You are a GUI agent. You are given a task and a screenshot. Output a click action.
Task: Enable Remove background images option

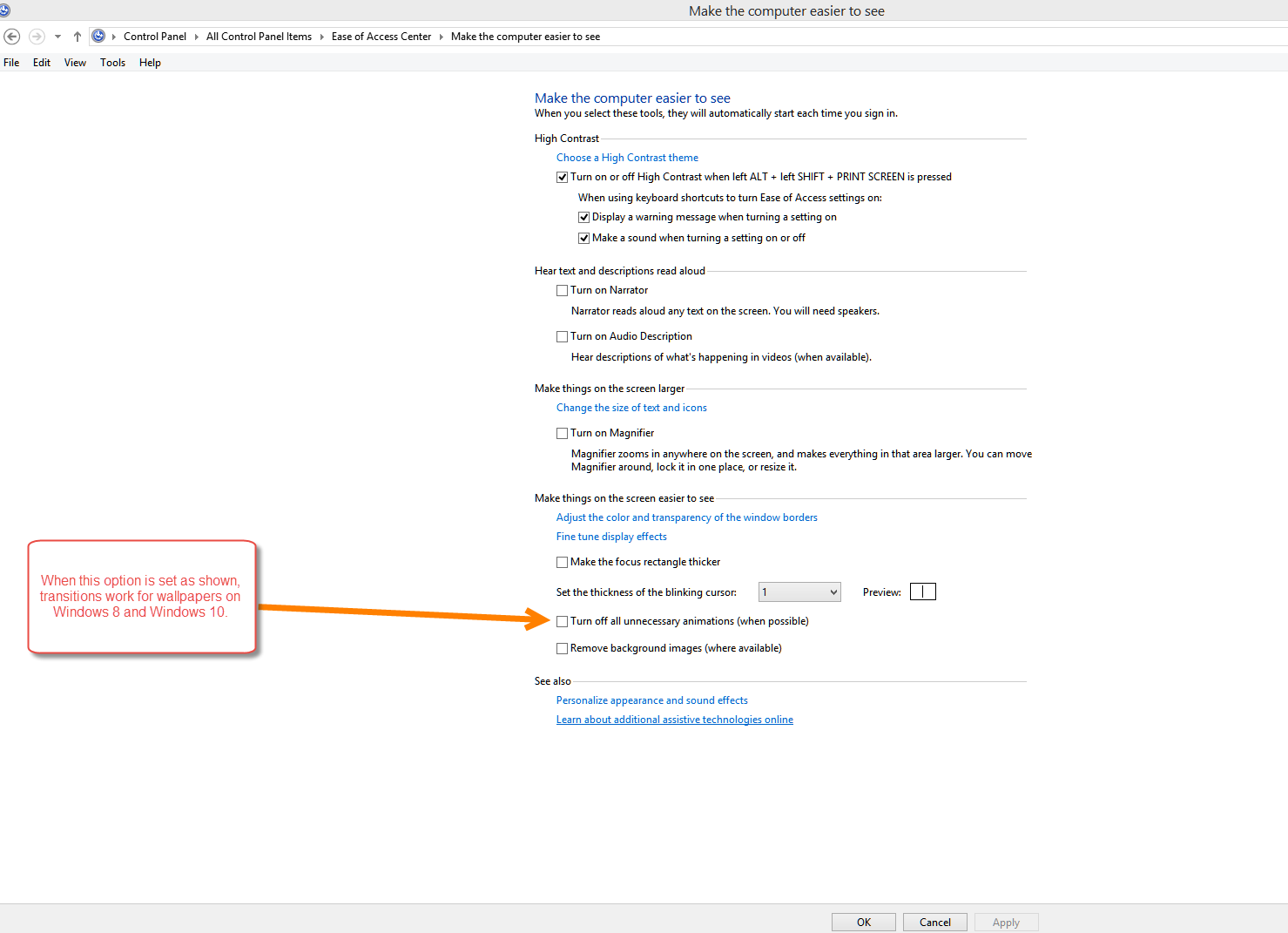563,649
